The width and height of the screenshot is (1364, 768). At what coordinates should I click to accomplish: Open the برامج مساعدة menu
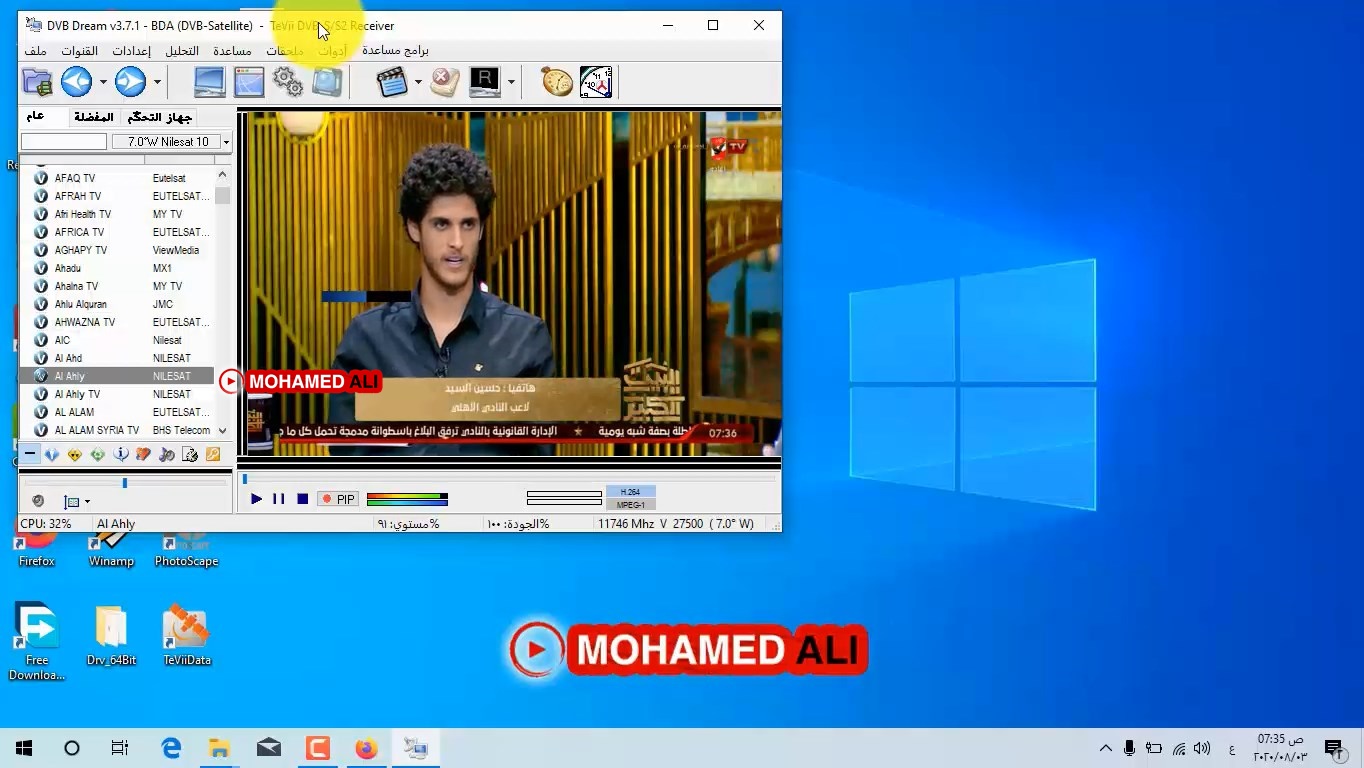point(395,51)
